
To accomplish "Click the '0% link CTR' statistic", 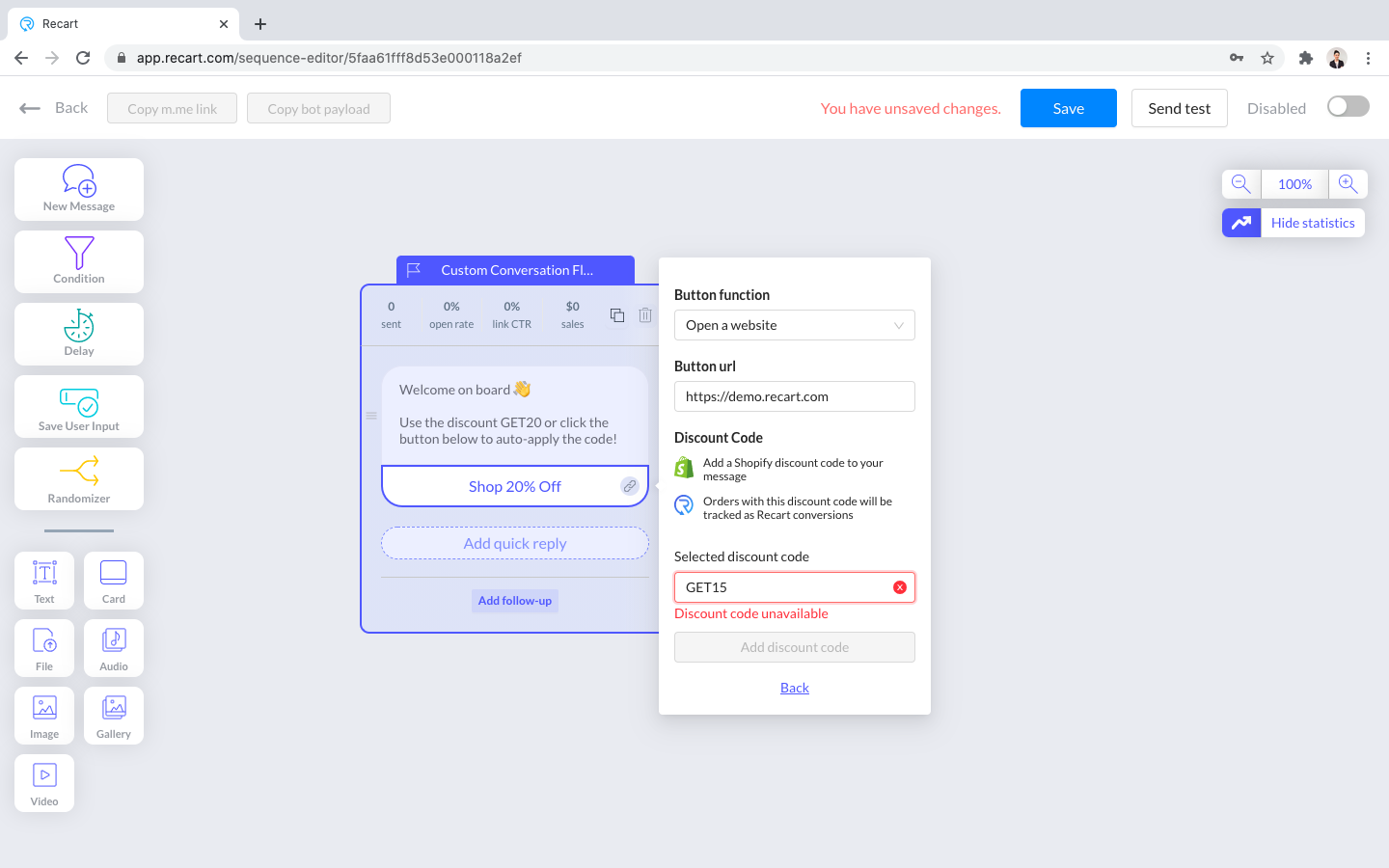I will click(x=512, y=315).
